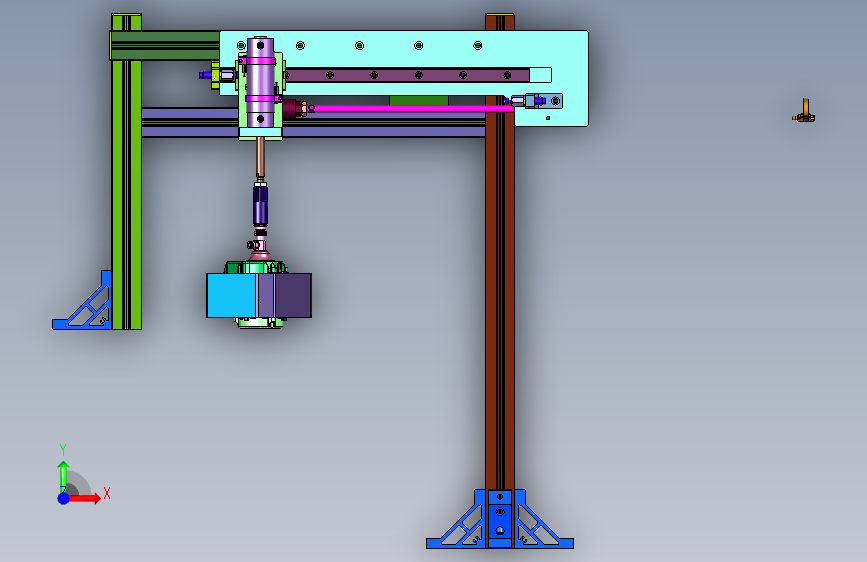This screenshot has height=562, width=867.
Task: Select the blue base bracket under brown column
Action: point(500,519)
